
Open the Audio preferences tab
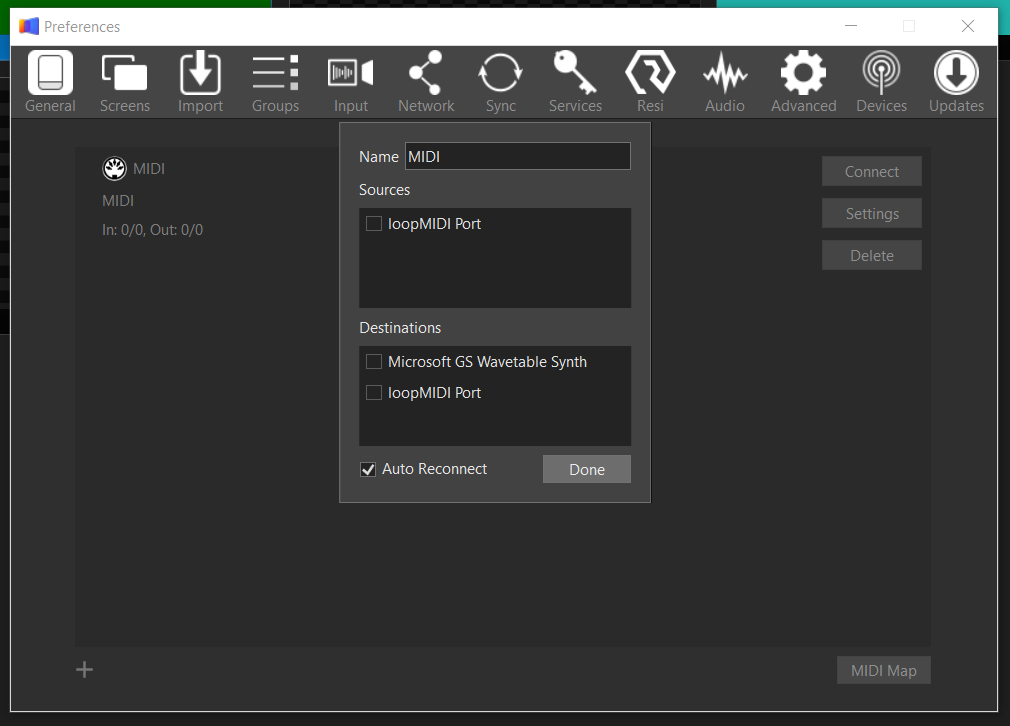(x=725, y=82)
